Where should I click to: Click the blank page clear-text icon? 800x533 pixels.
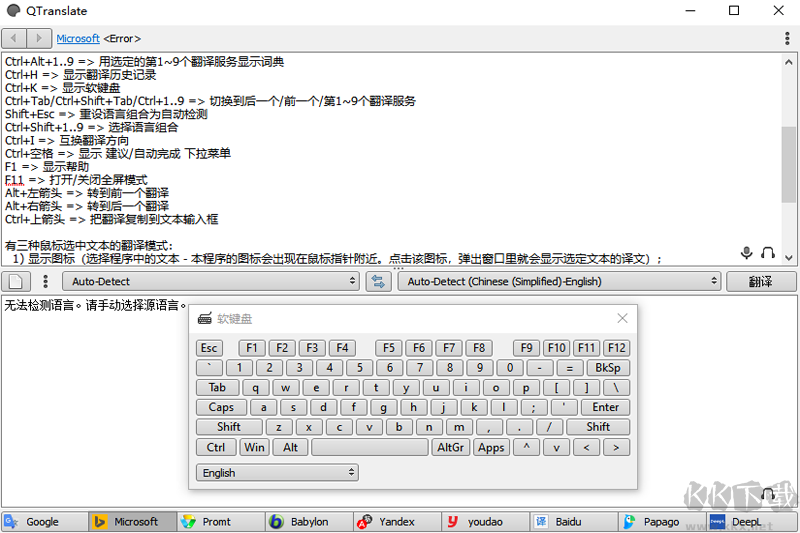pos(15,282)
